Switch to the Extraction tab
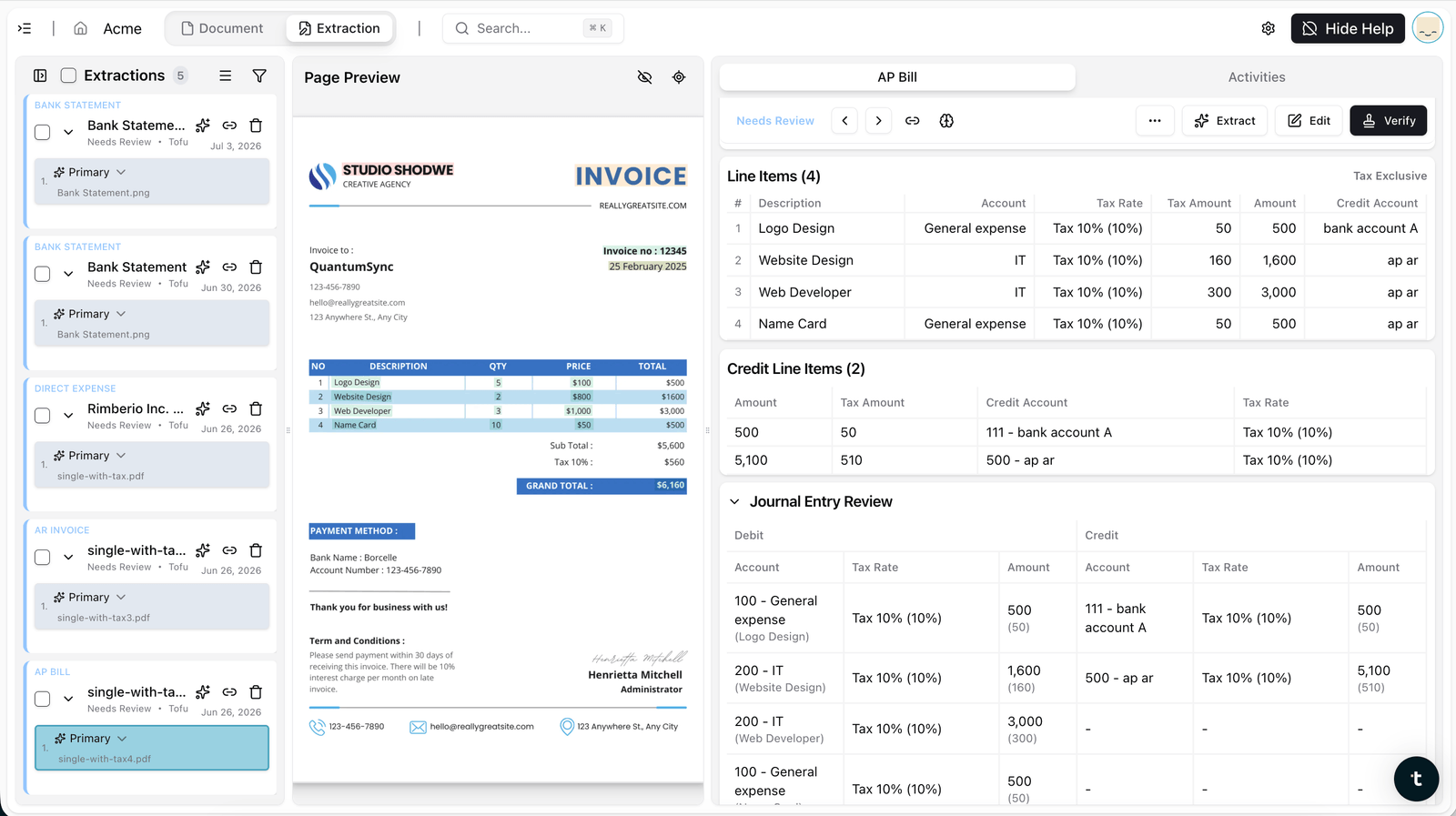Viewport: 1456px width, 816px height. coord(339,28)
